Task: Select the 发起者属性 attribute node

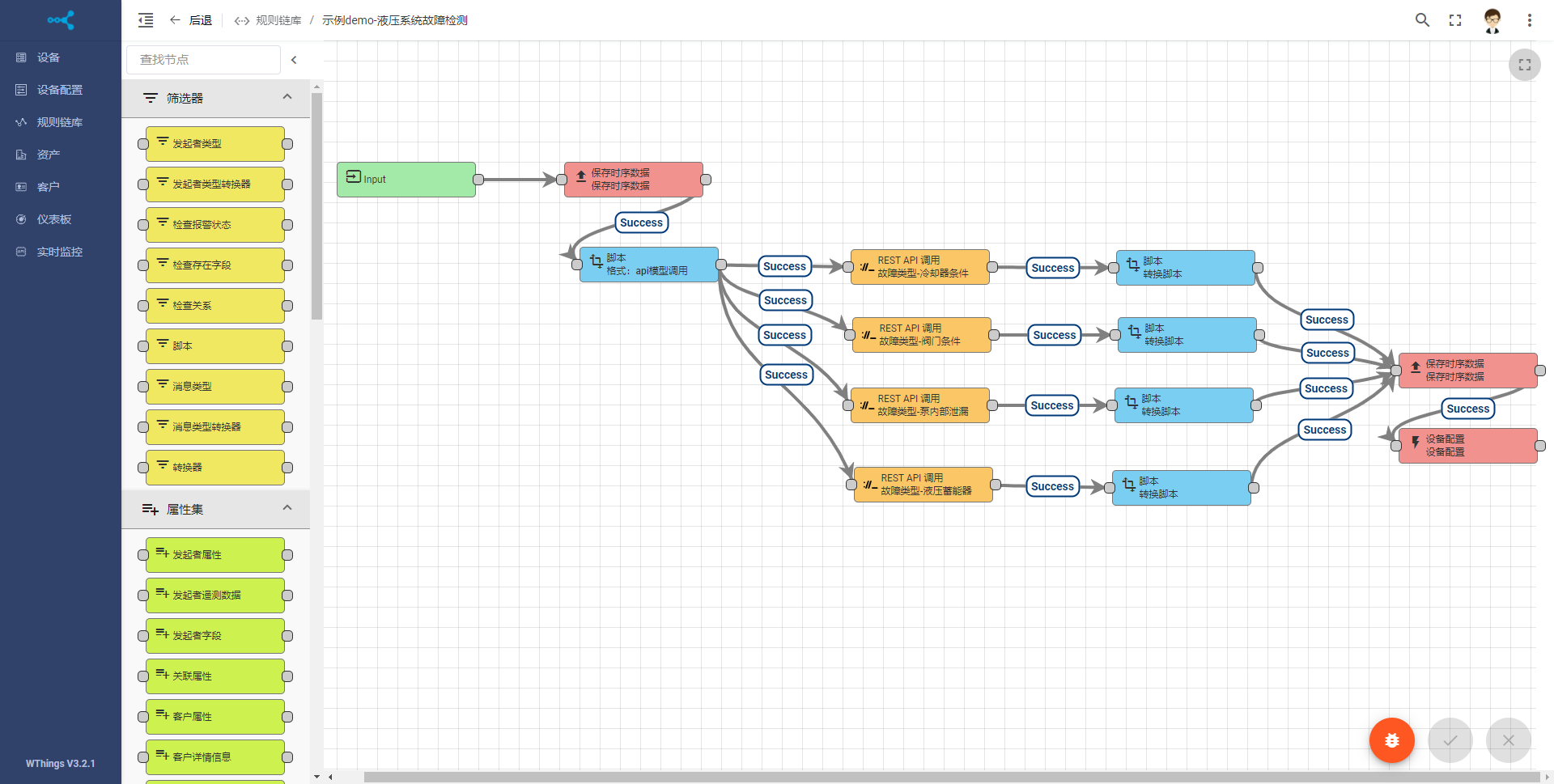Action: pos(215,555)
